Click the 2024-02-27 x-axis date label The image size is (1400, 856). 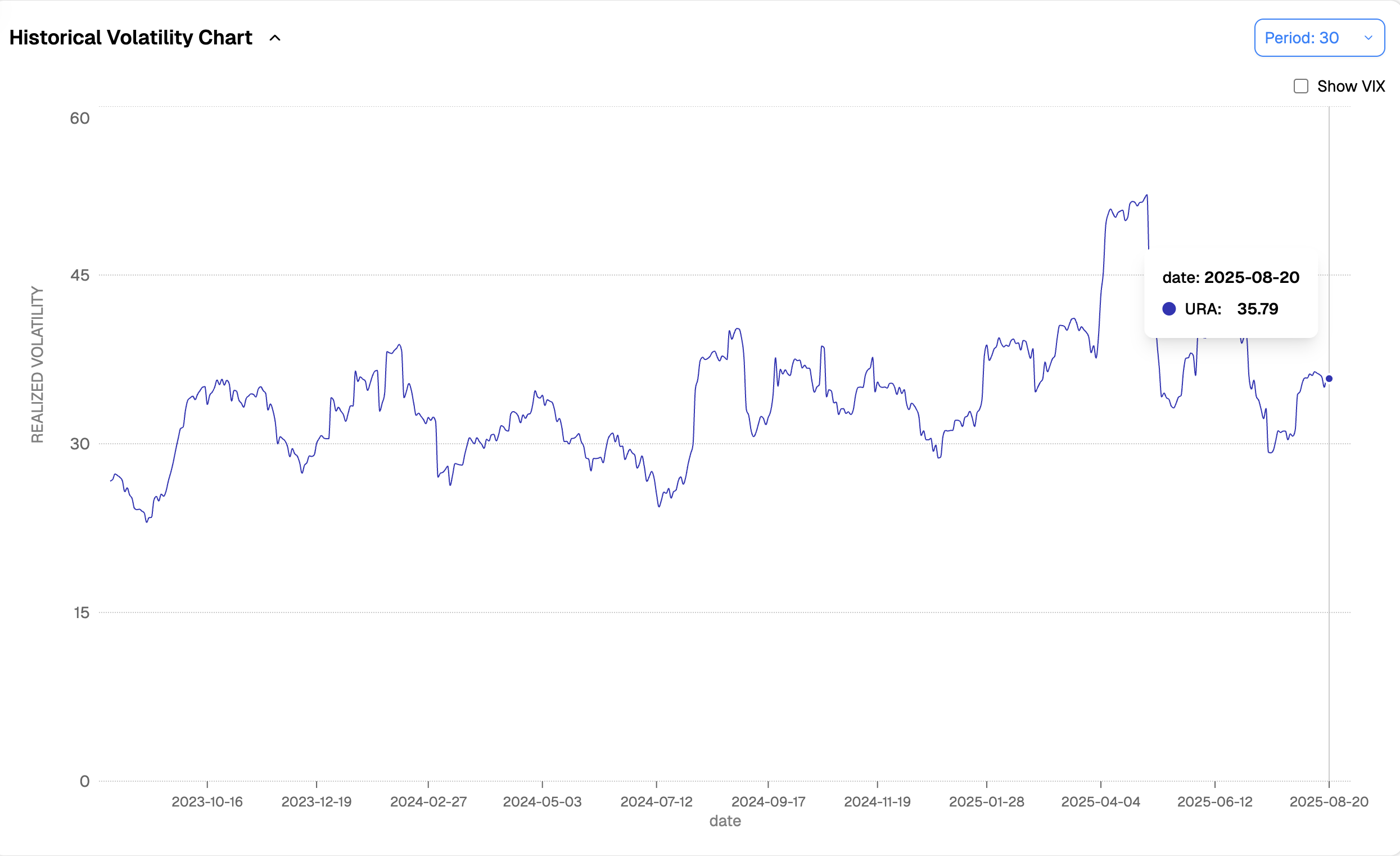[428, 801]
